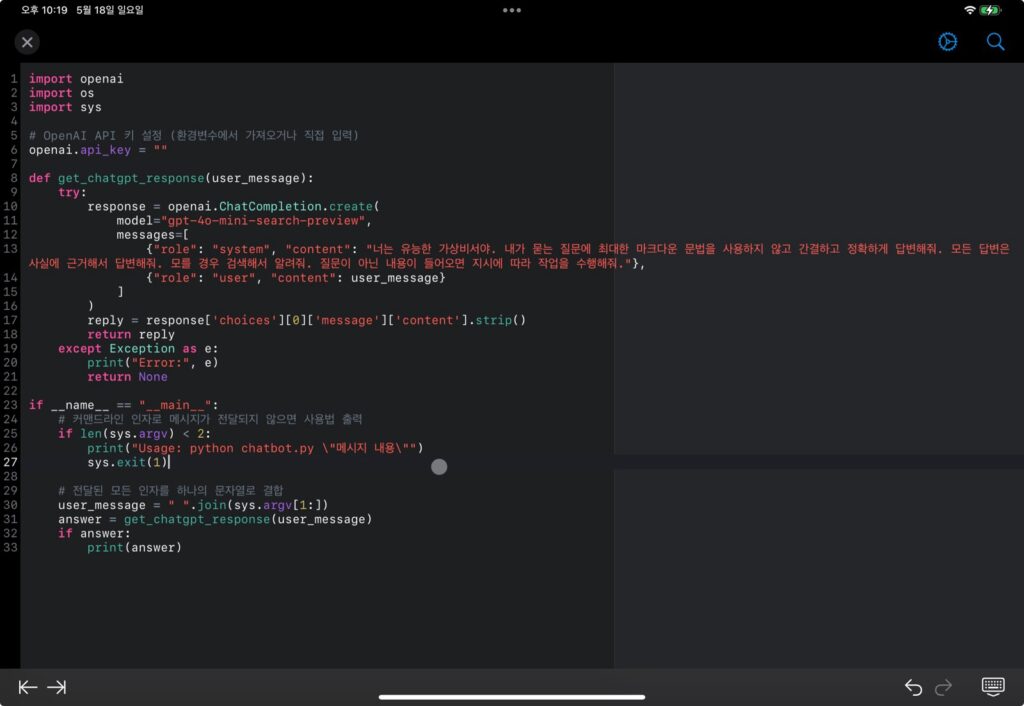
Task: Click the 'messages=[' line
Action: click(153, 235)
